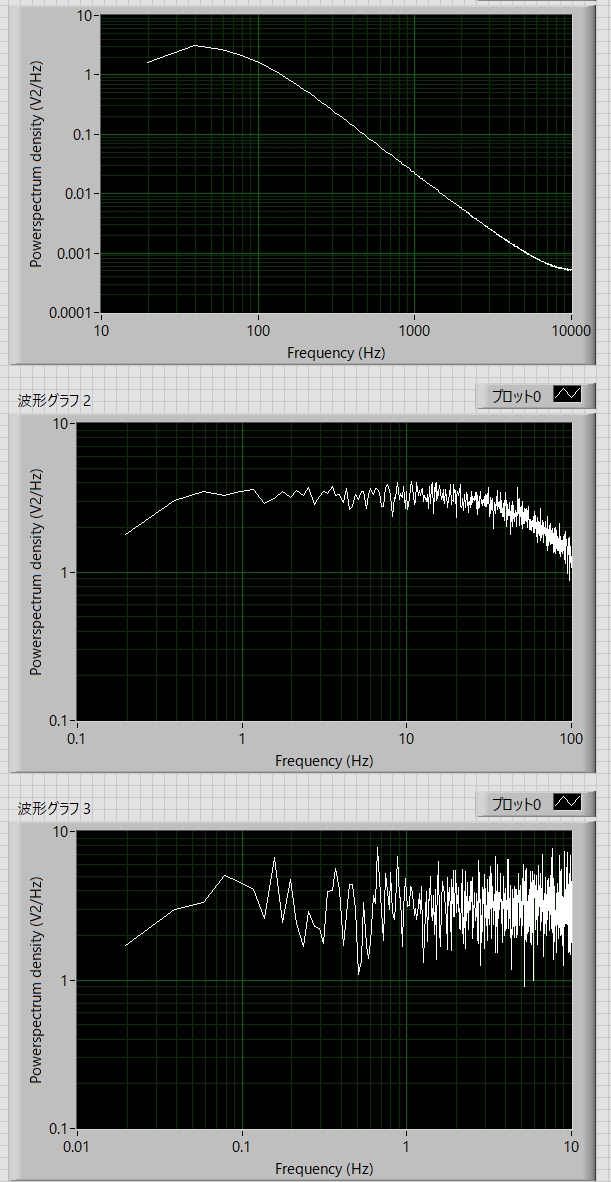This screenshot has width=611, height=1182.
Task: Select the Frequency (Hz) label in 波形グラフ 3
Action: click(324, 1169)
